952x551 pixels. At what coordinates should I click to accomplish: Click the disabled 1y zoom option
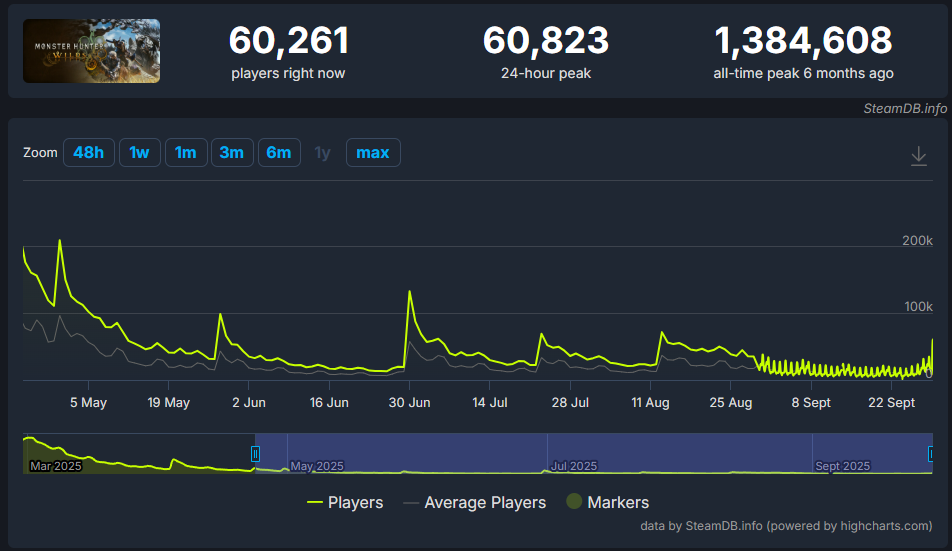tap(322, 152)
